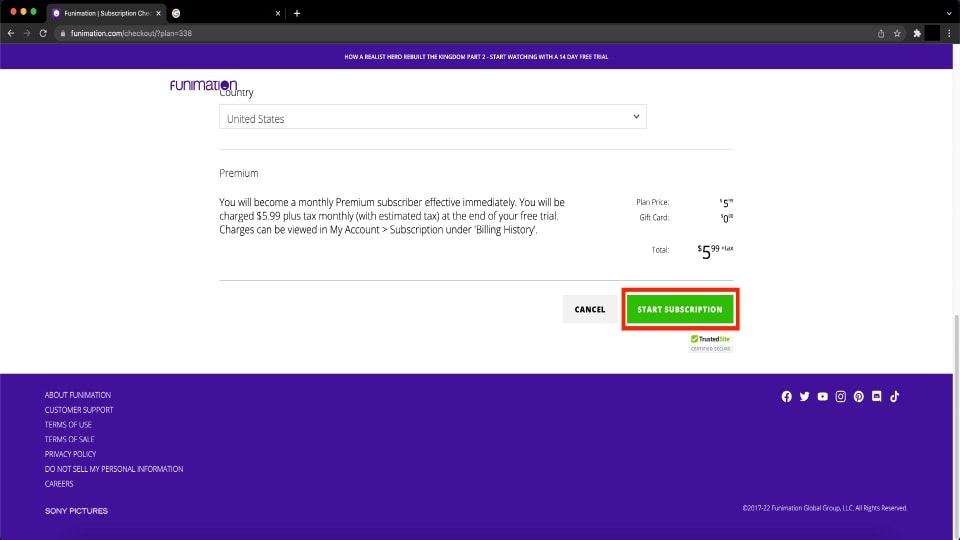Click the Gift Card amount

pos(726,218)
